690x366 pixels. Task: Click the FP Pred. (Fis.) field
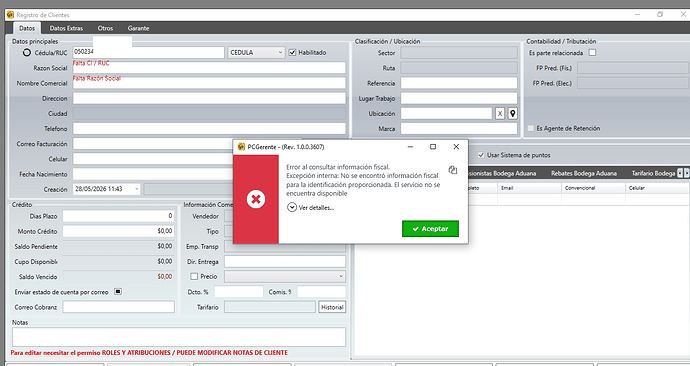point(633,68)
